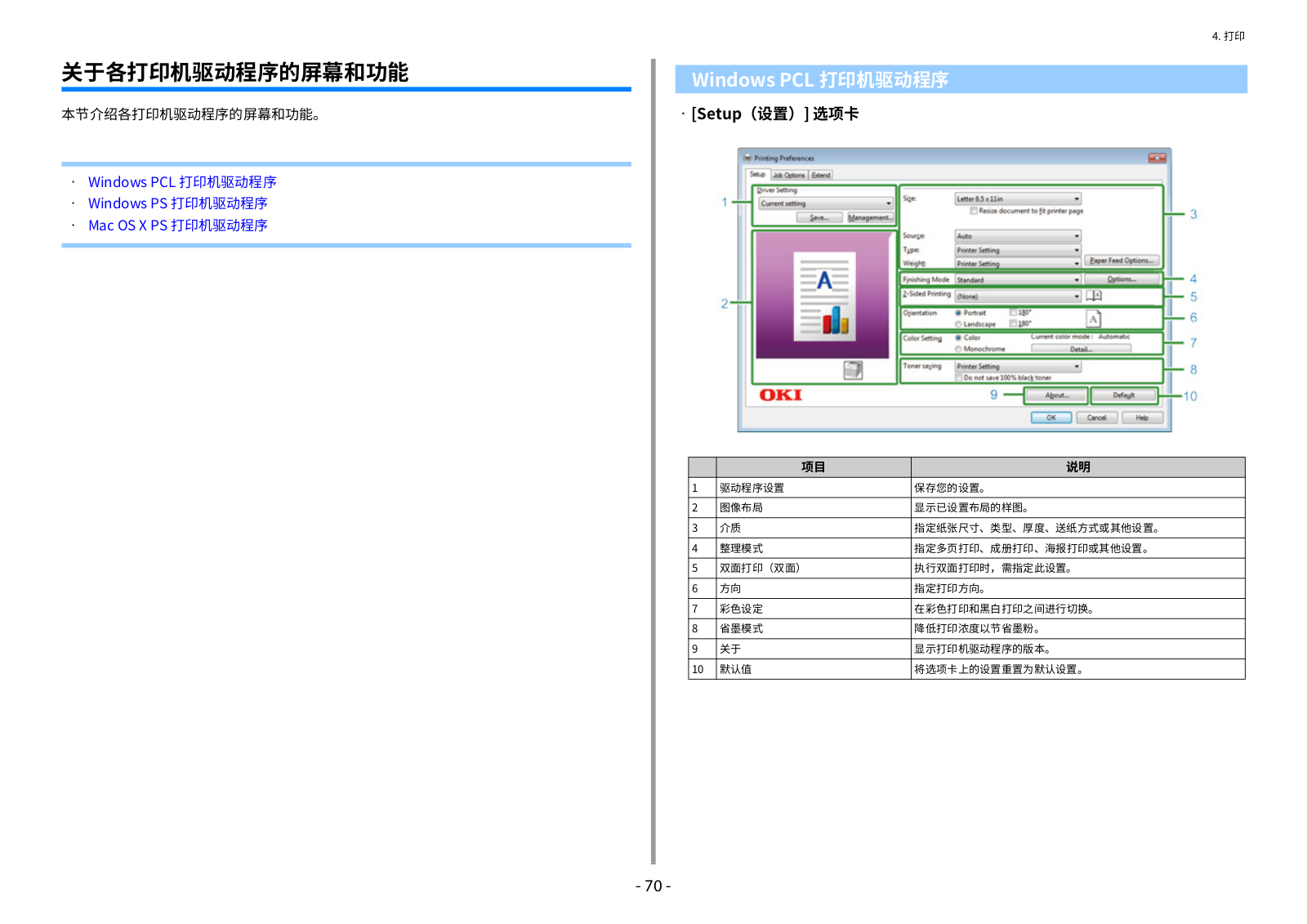Click the Help button
Image resolution: width=1307 pixels, height=924 pixels.
[x=1142, y=417]
